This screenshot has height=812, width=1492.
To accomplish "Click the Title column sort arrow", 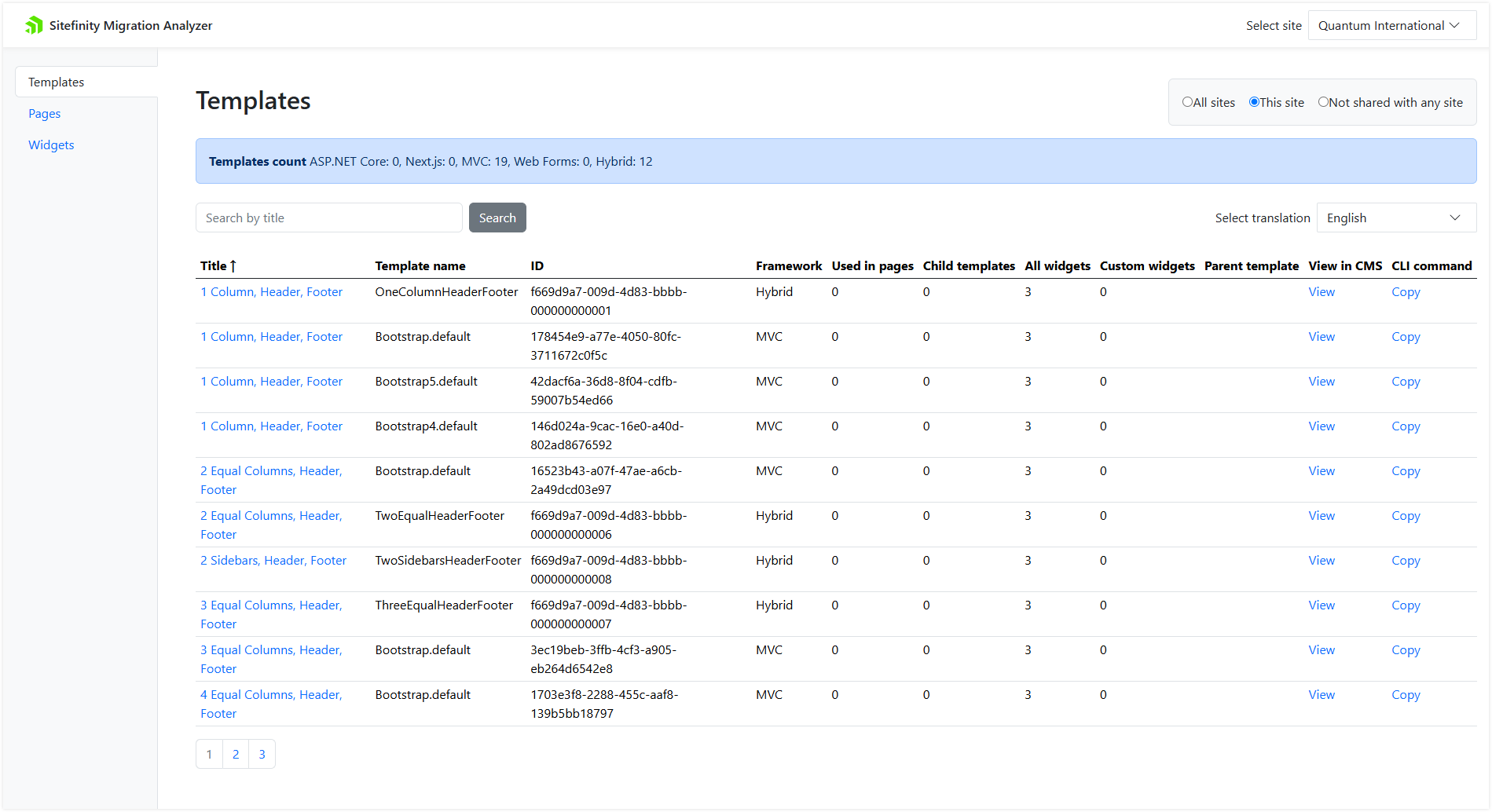I will (233, 266).
